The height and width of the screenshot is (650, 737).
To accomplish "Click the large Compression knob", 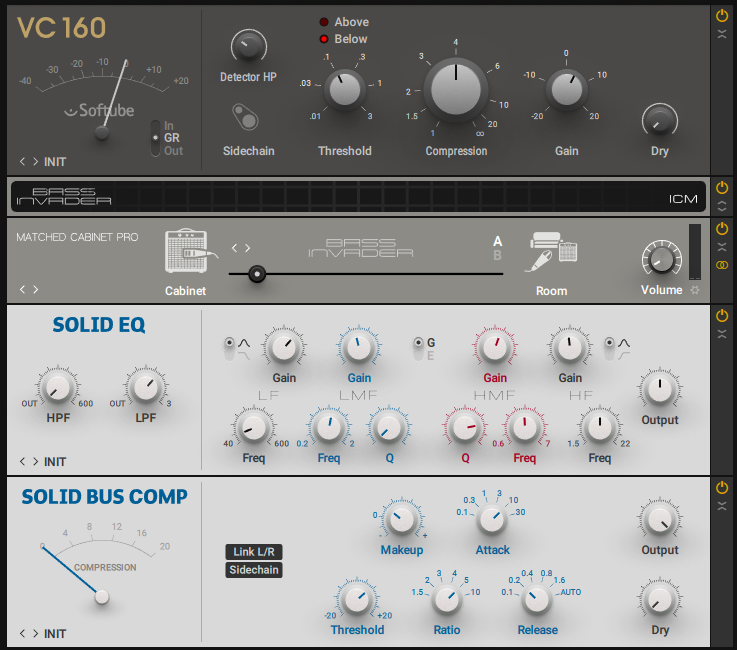I will pyautogui.click(x=455, y=89).
